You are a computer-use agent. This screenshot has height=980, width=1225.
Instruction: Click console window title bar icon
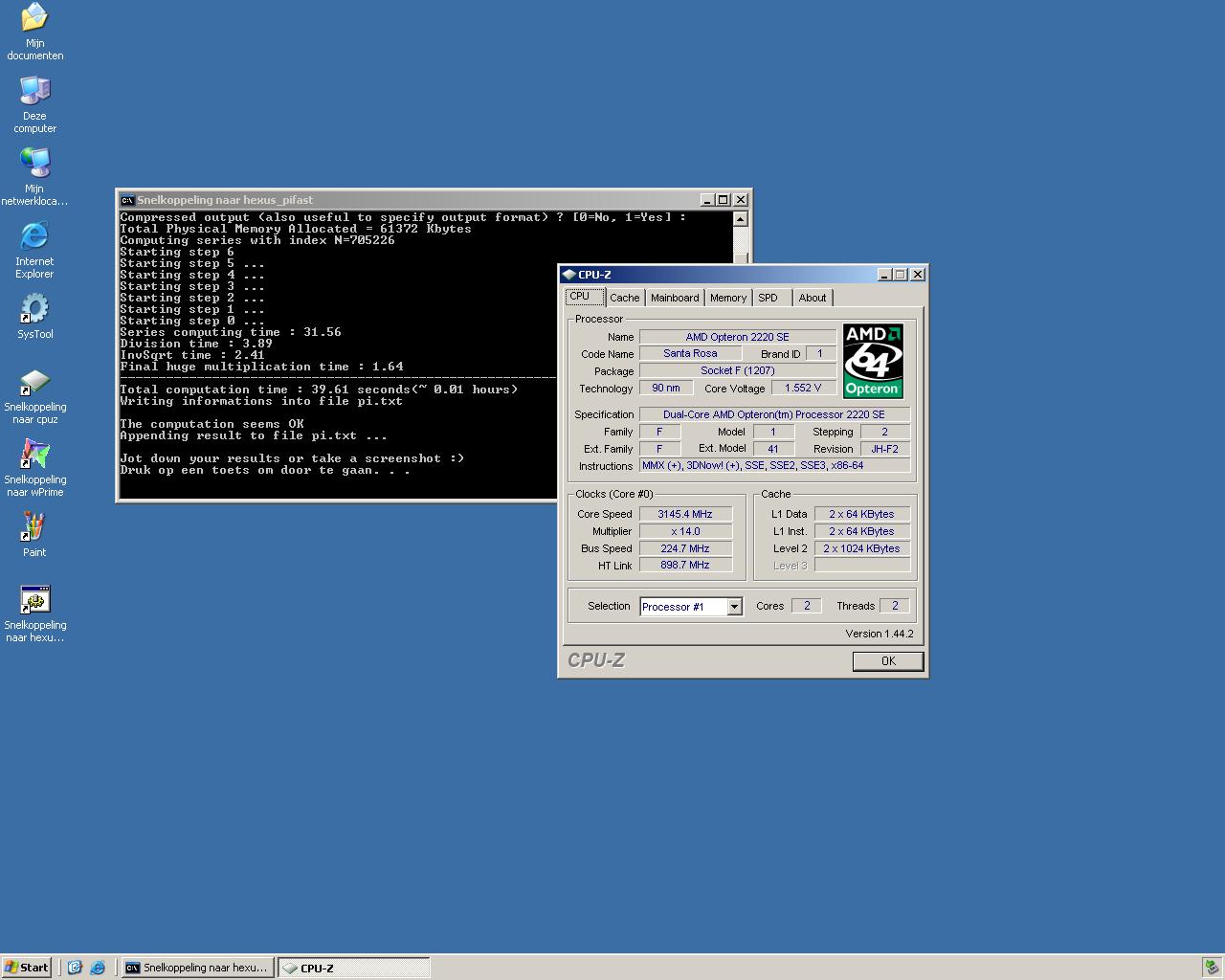click(127, 200)
